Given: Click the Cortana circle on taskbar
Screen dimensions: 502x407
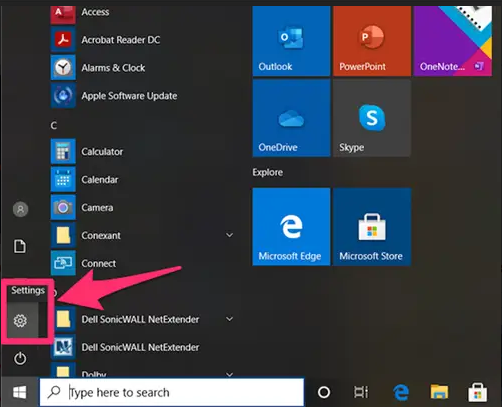Looking at the screenshot, I should click(x=324, y=392).
